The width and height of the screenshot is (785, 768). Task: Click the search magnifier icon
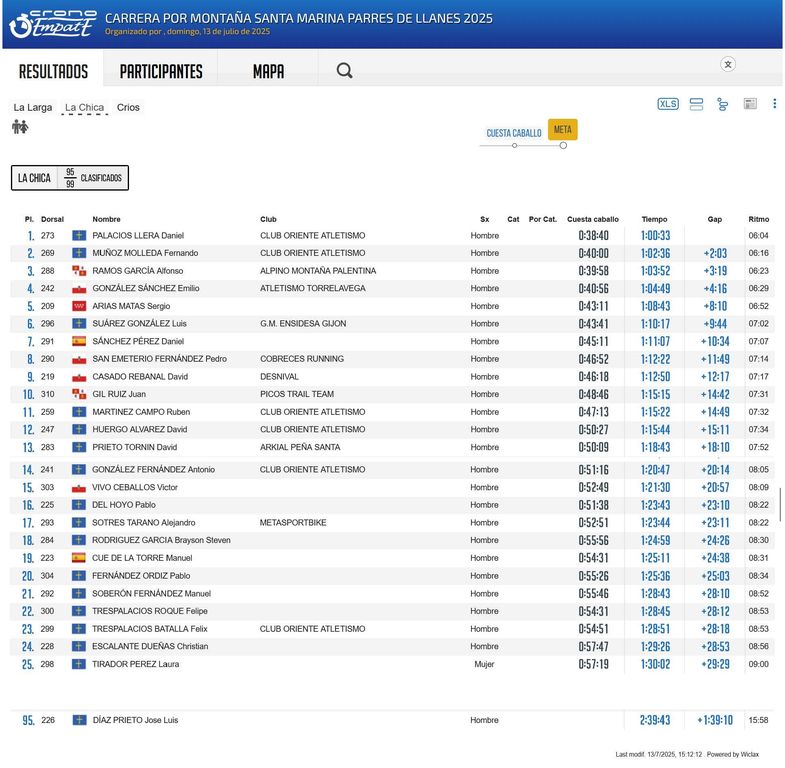tap(344, 70)
